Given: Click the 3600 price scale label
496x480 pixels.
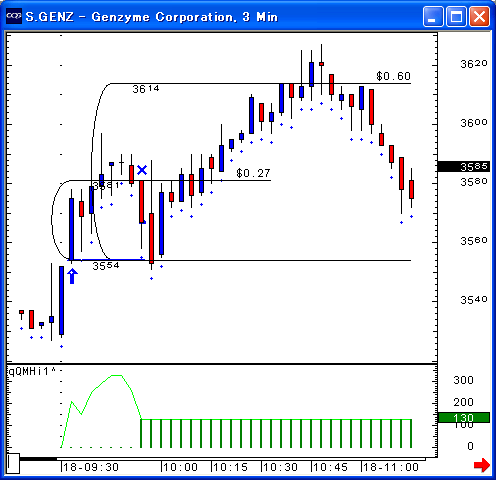Looking at the screenshot, I should tap(474, 123).
